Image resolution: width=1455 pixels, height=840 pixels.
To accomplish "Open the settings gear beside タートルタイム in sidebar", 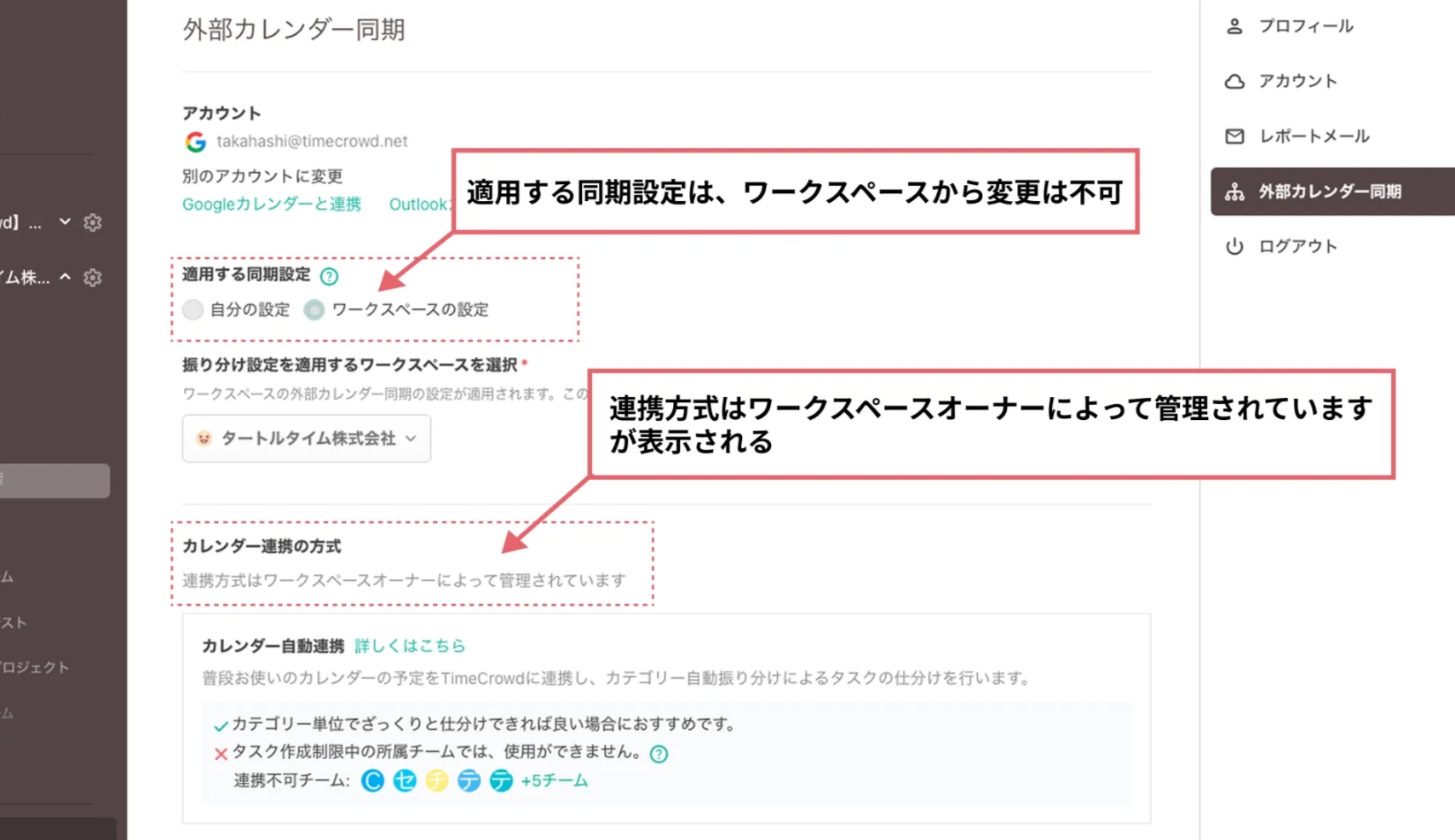I will 92,277.
